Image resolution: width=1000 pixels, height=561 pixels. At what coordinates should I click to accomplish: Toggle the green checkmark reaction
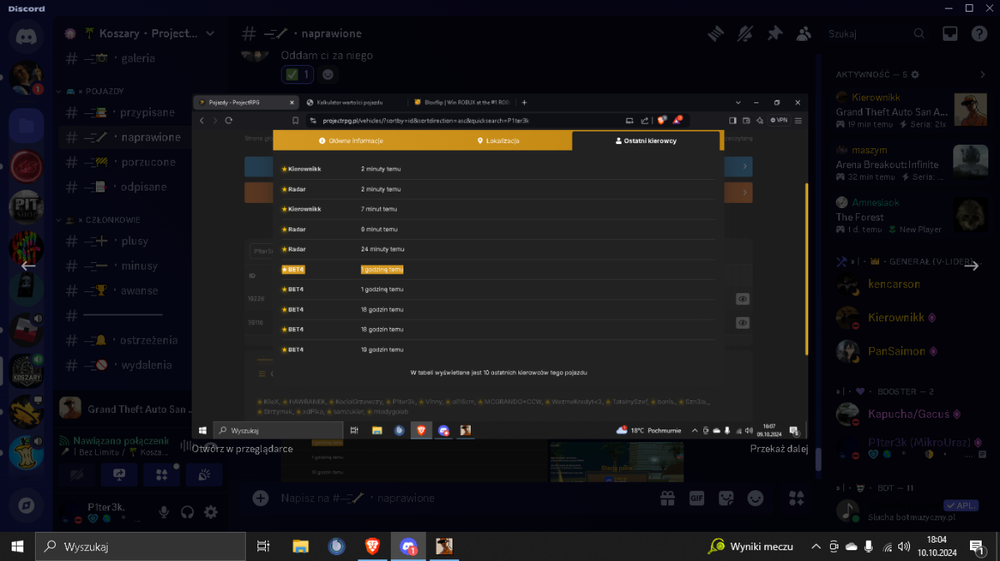297,75
